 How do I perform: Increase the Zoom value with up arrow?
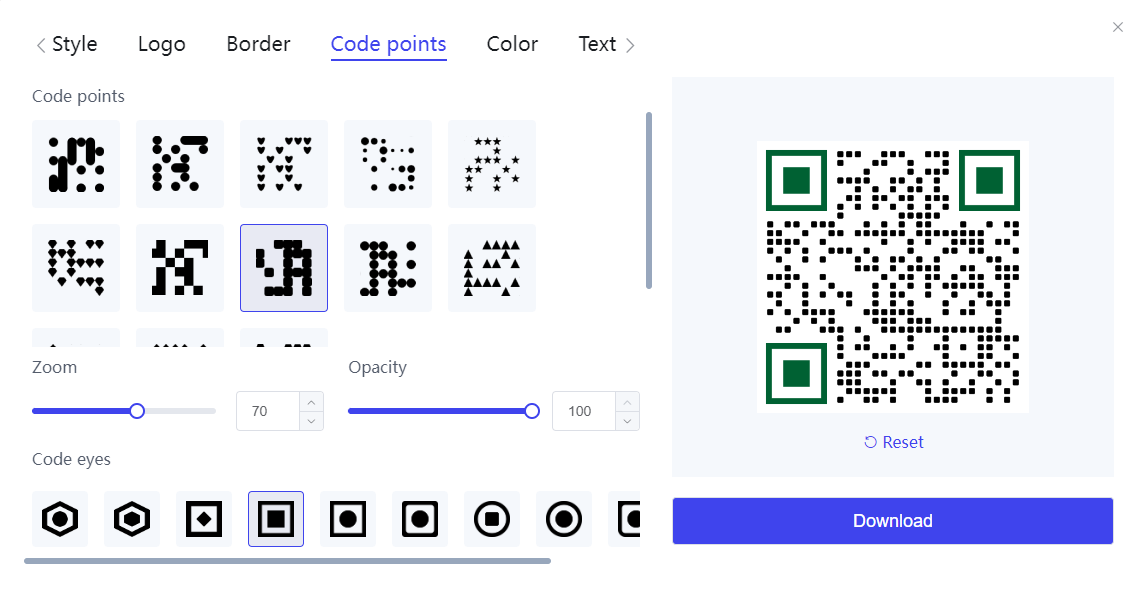(312, 402)
